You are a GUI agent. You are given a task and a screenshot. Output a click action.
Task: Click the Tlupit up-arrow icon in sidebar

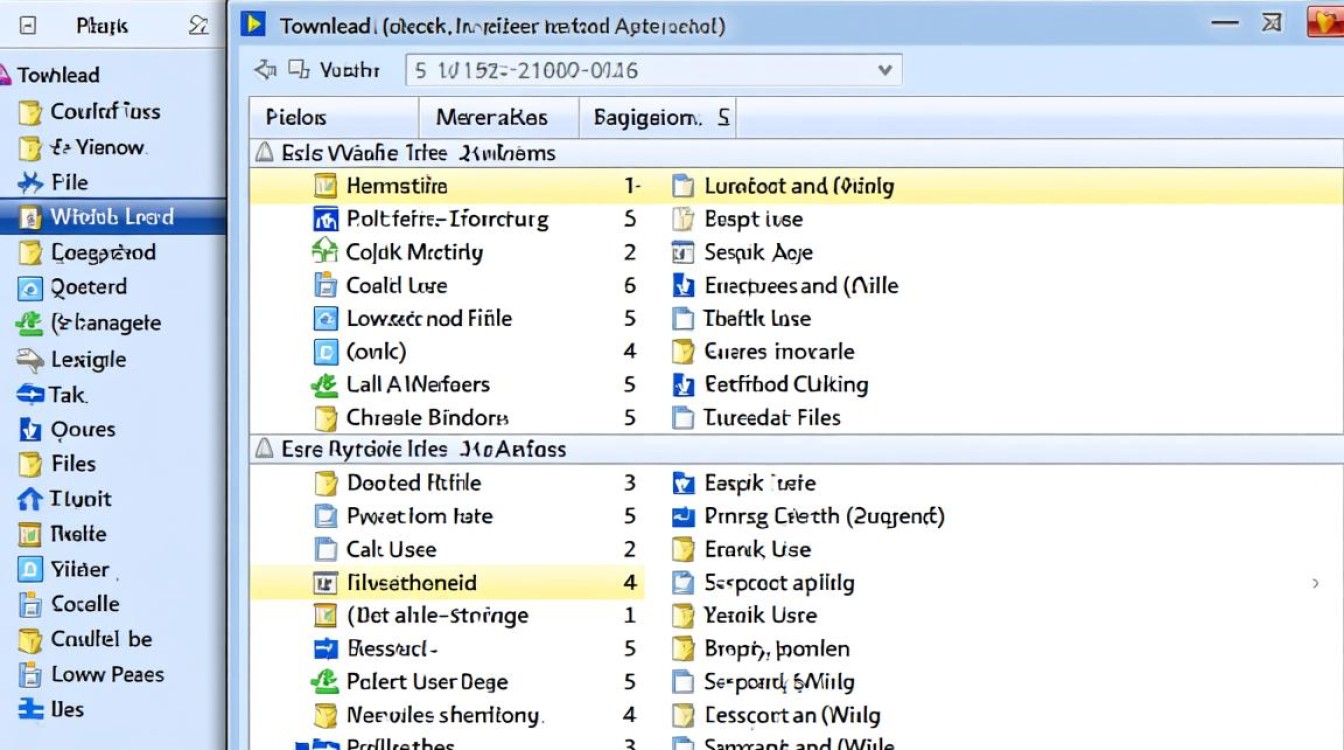[x=31, y=499]
